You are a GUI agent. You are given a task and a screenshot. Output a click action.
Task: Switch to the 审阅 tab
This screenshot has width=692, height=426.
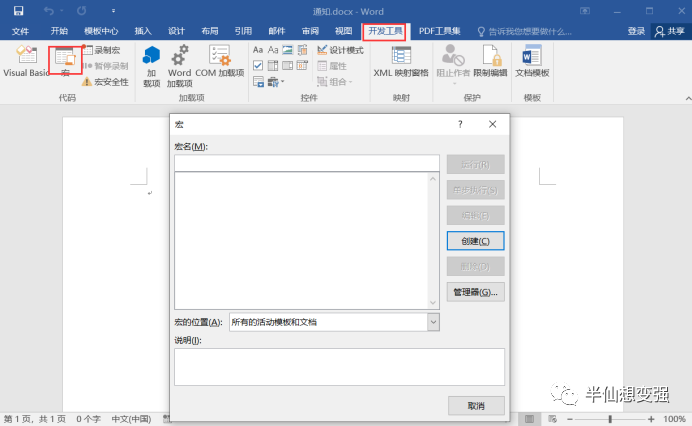(x=310, y=31)
